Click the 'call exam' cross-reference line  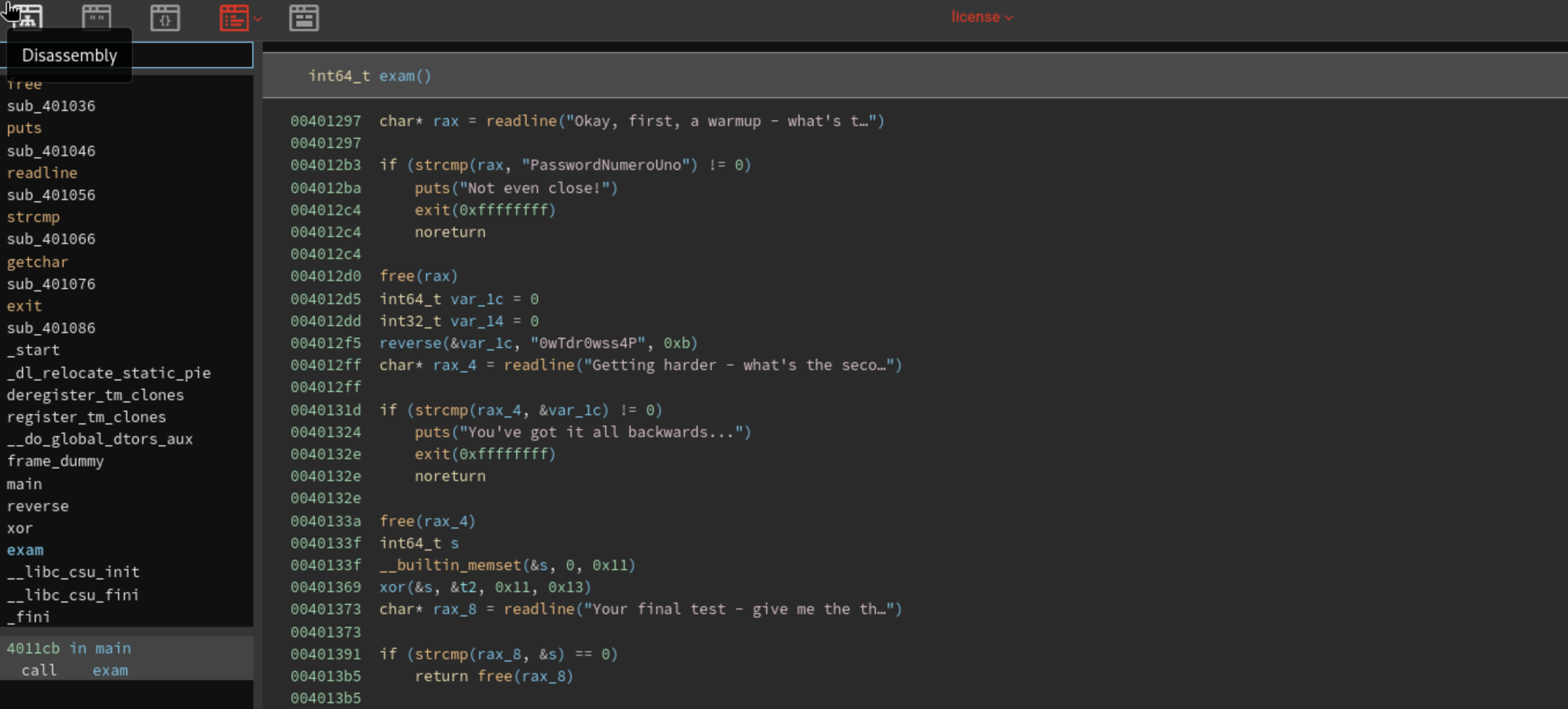[x=75, y=670]
